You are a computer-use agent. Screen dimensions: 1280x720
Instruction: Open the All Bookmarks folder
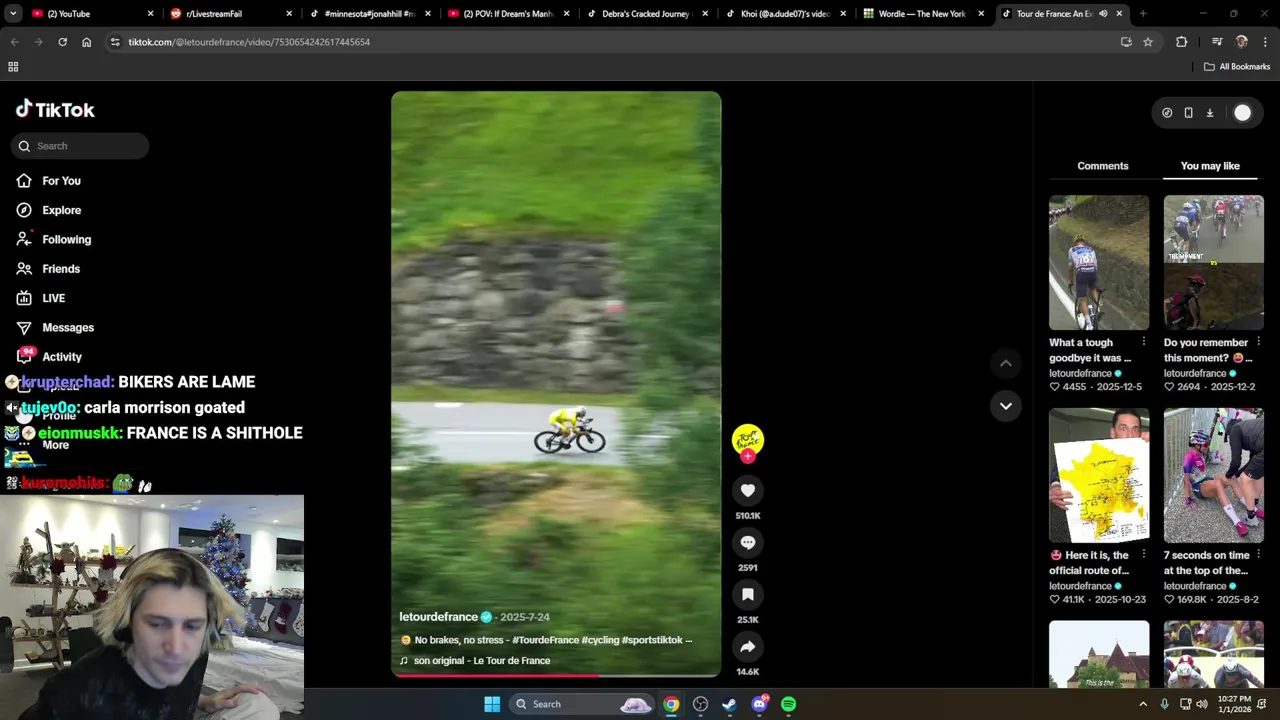[1237, 67]
